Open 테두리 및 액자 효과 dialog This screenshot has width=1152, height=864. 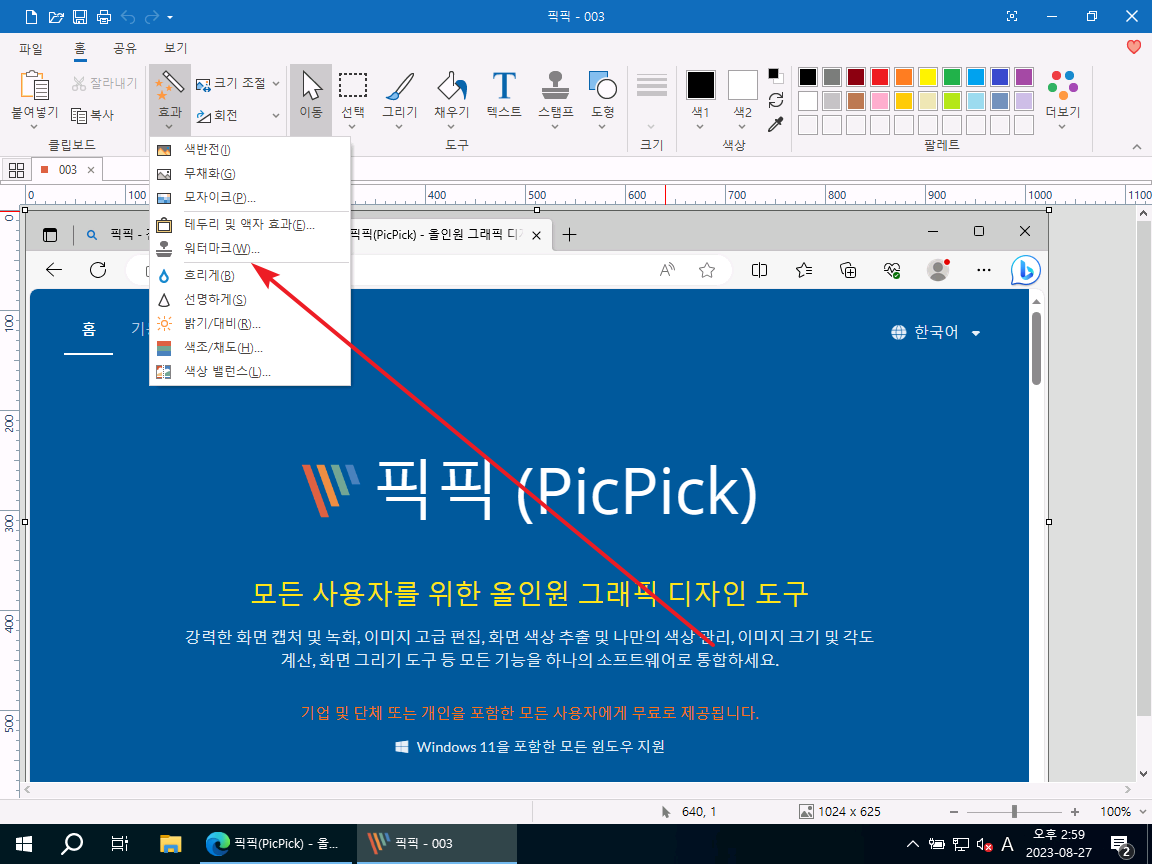tap(250, 224)
